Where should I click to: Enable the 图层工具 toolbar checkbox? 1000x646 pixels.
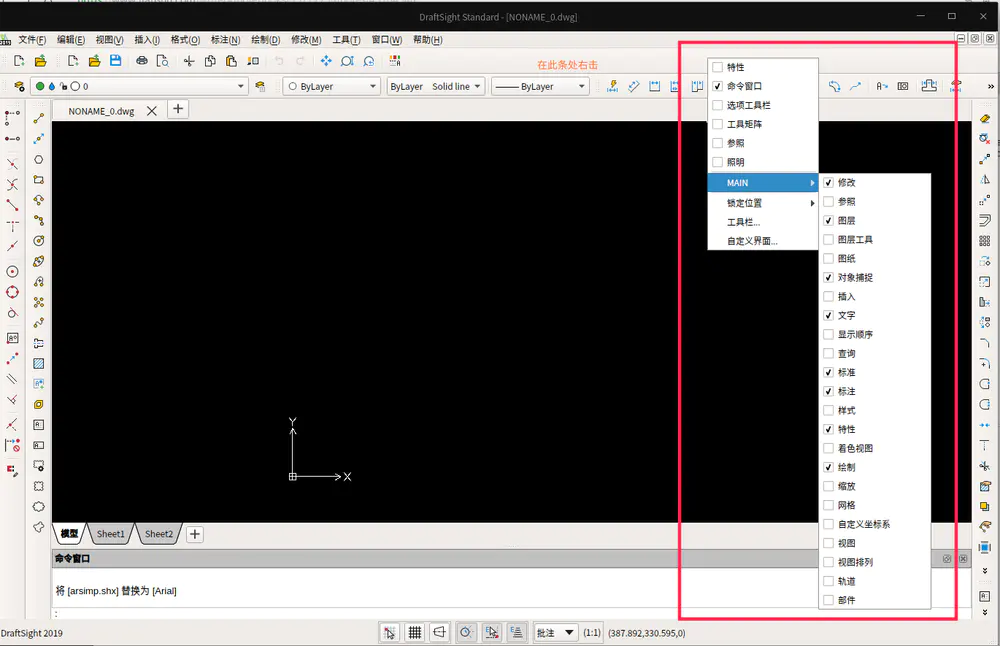pos(828,240)
